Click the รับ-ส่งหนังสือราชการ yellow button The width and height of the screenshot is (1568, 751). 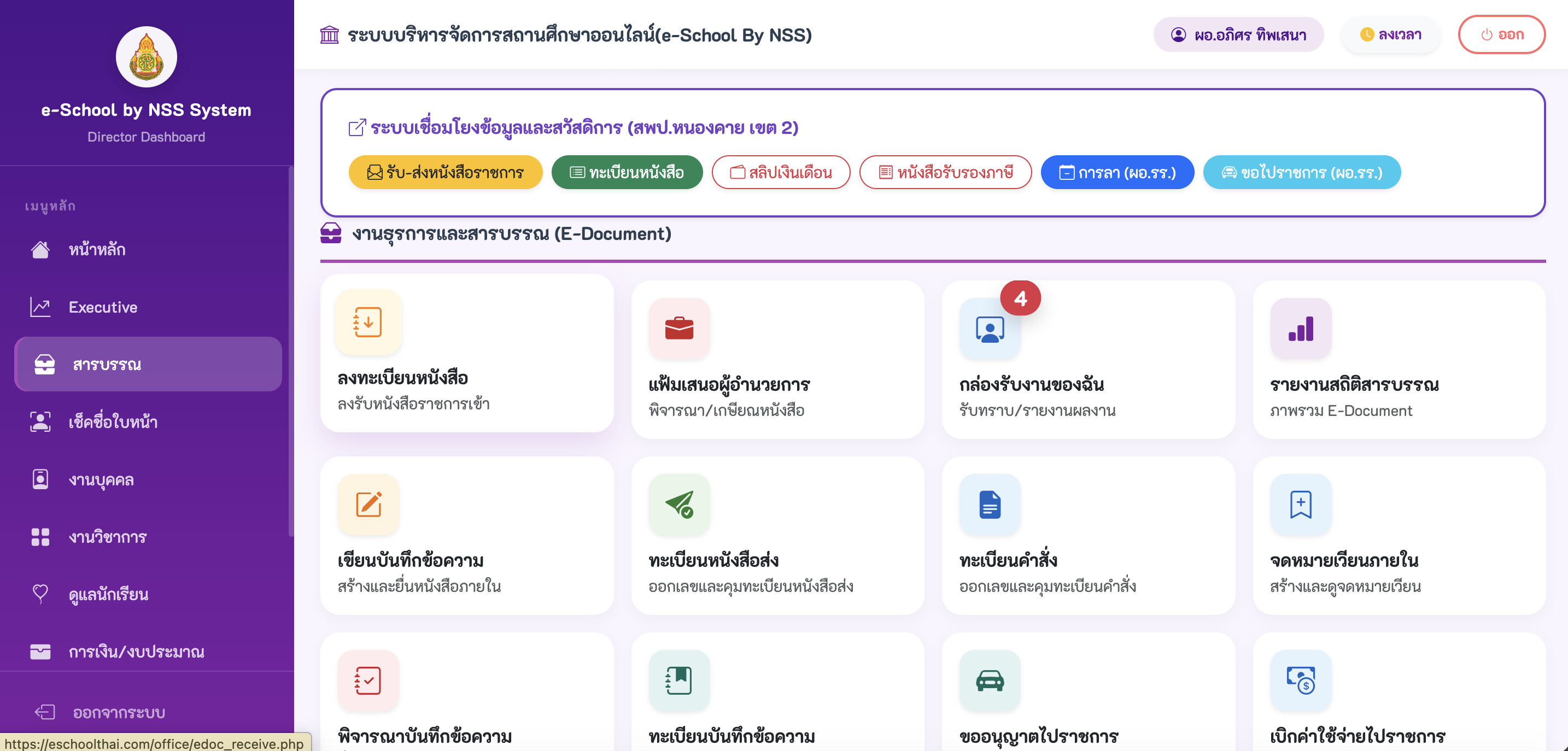pos(446,172)
